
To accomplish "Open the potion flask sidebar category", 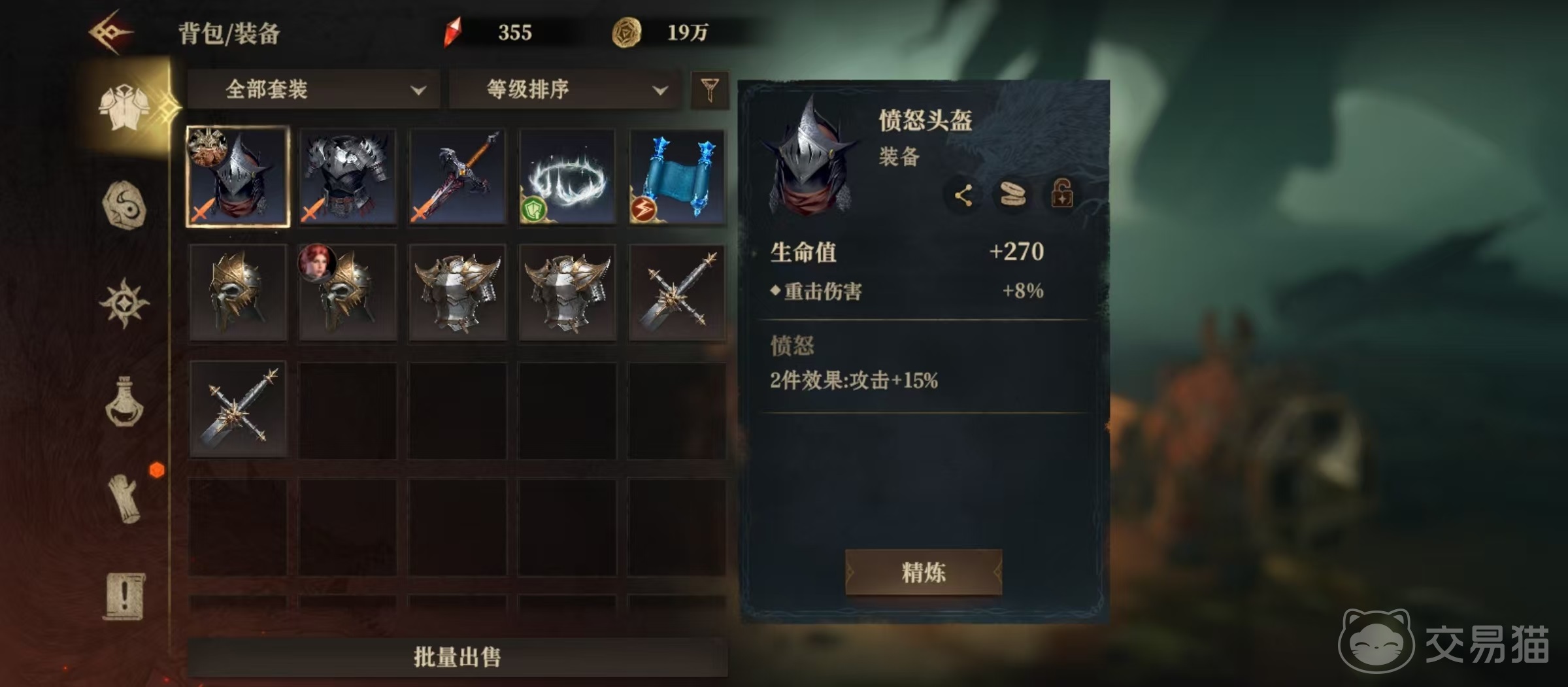I will (124, 402).
